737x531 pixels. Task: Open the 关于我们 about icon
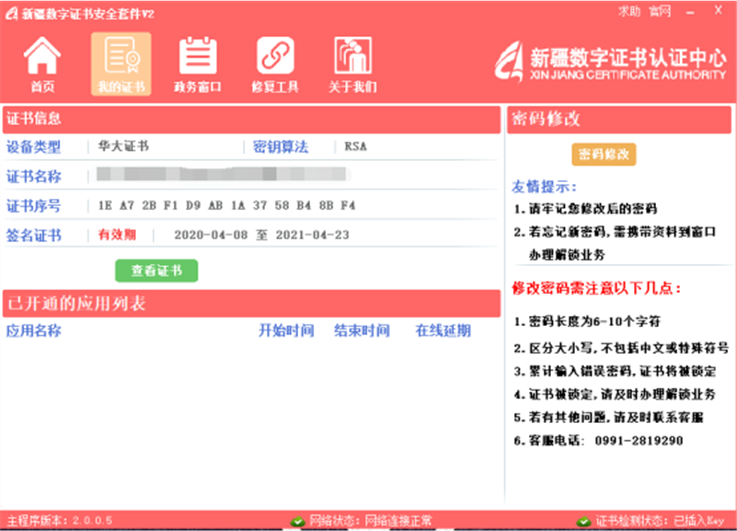point(352,56)
